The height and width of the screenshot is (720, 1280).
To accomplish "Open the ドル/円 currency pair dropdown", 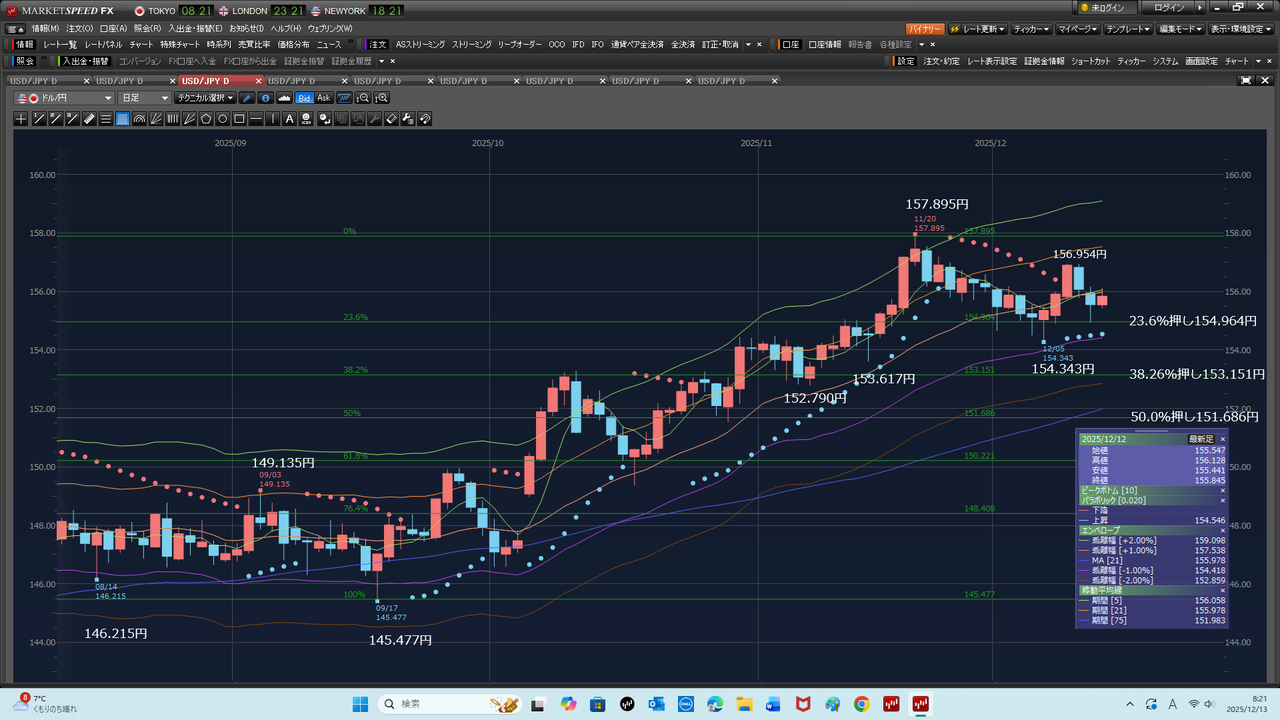I will click(65, 98).
